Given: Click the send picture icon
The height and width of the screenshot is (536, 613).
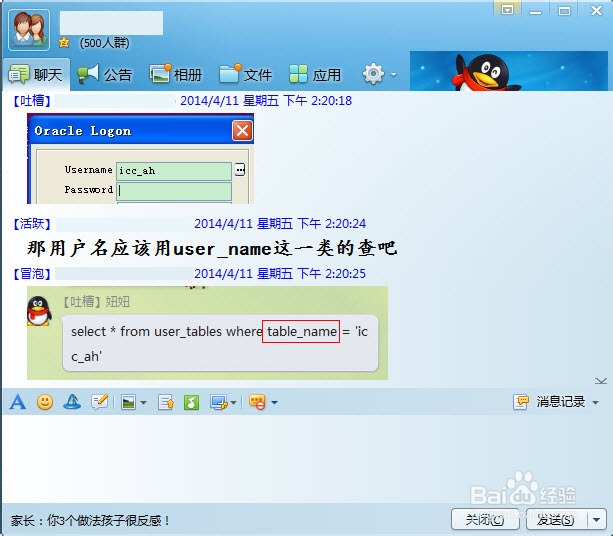Looking at the screenshot, I should point(129,402).
